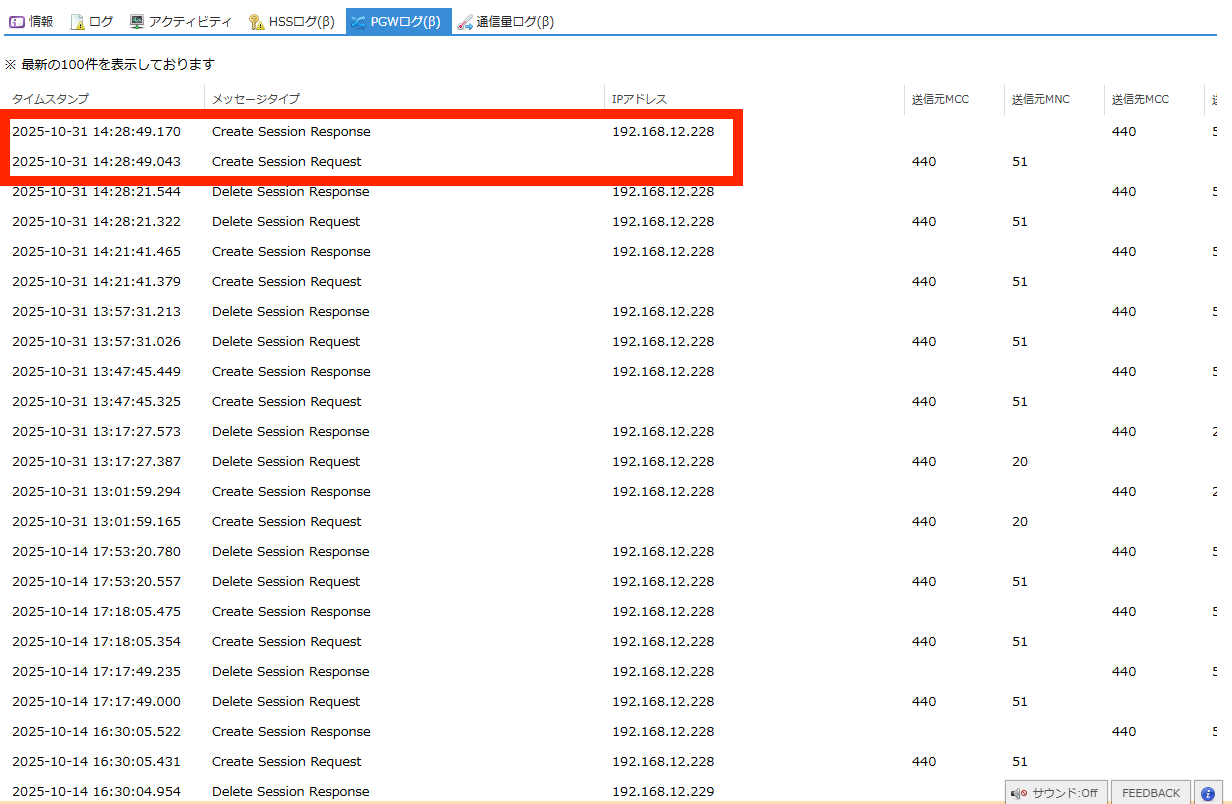This screenshot has height=804, width=1232.
Task: Click the 送信元MCC column header
Action: pos(940,99)
